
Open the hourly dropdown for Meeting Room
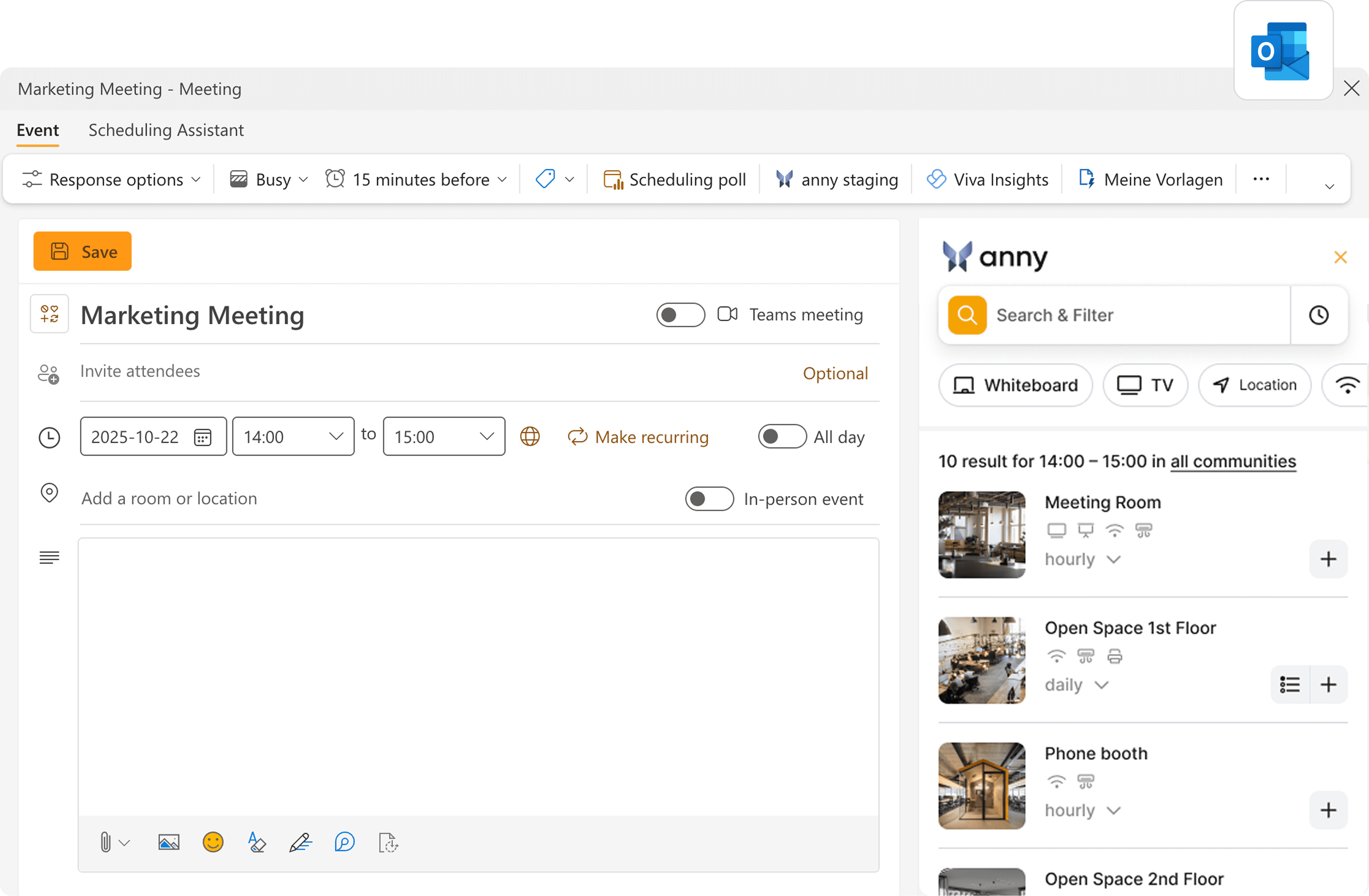1083,559
